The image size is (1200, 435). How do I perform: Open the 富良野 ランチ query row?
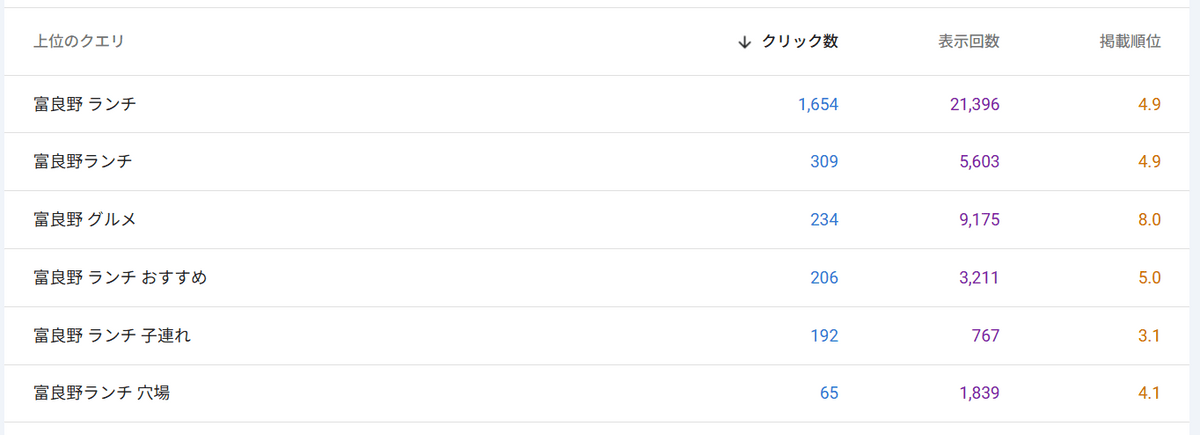coord(84,104)
